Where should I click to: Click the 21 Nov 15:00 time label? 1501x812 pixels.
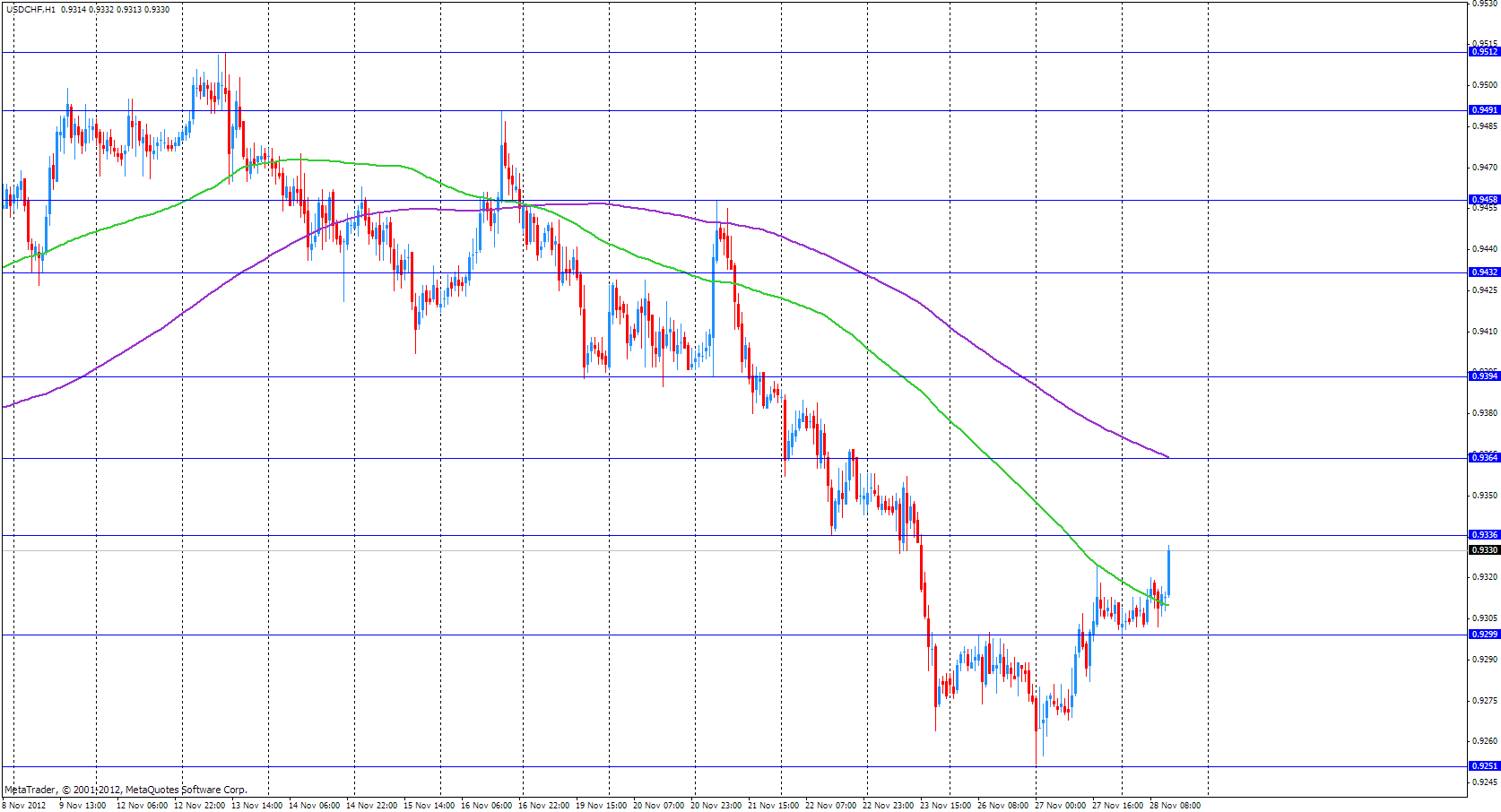pos(773,806)
